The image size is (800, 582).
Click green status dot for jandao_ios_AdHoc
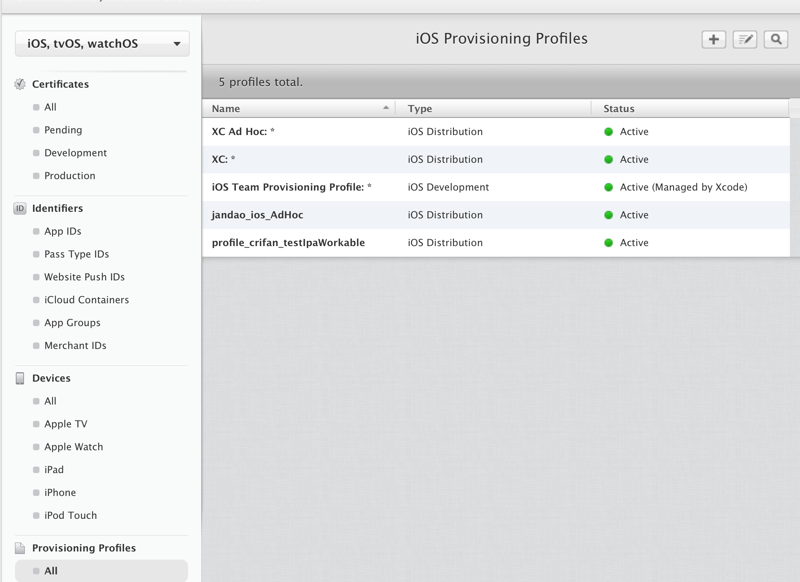(x=608, y=215)
